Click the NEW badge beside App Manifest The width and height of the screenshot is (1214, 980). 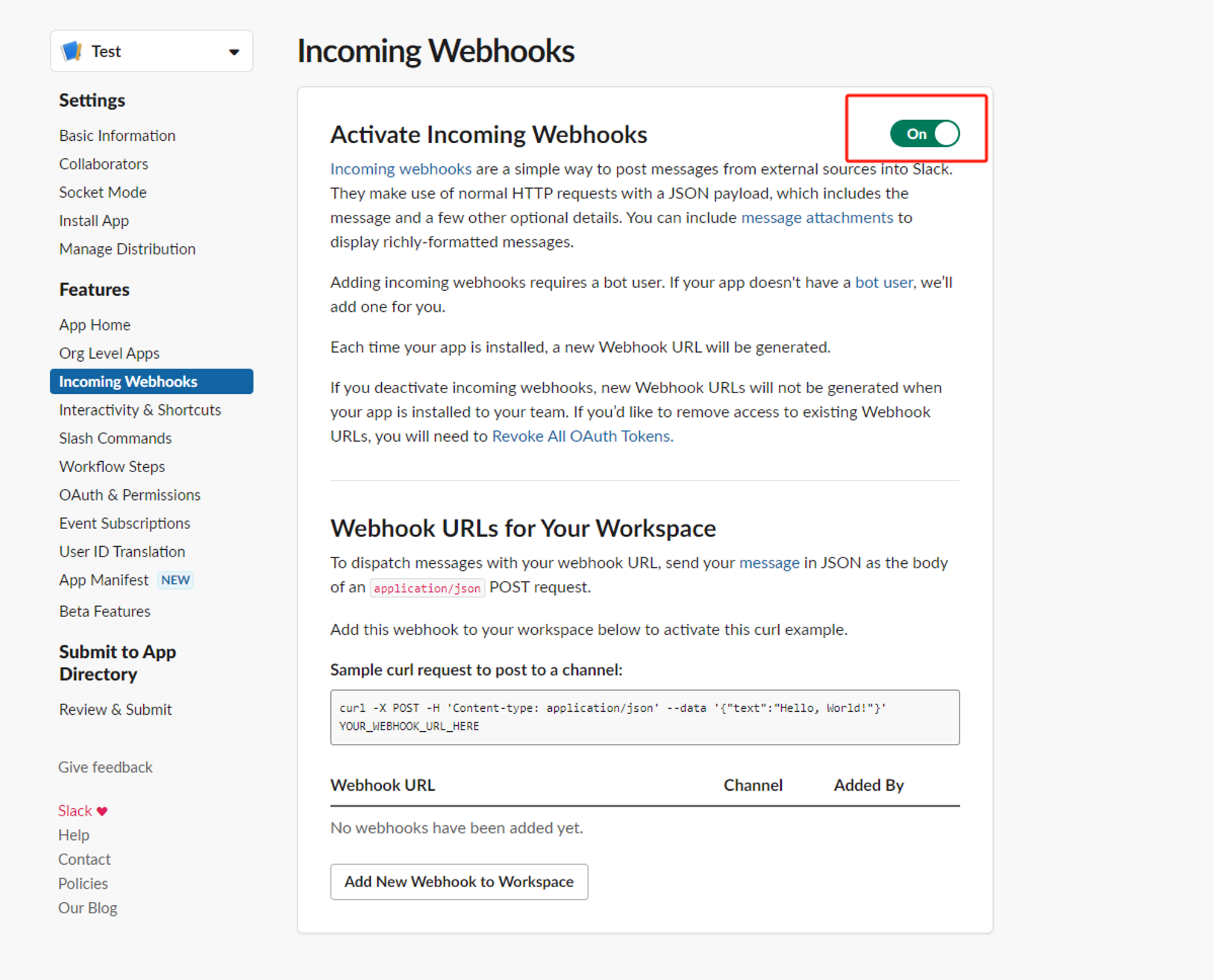click(x=175, y=580)
